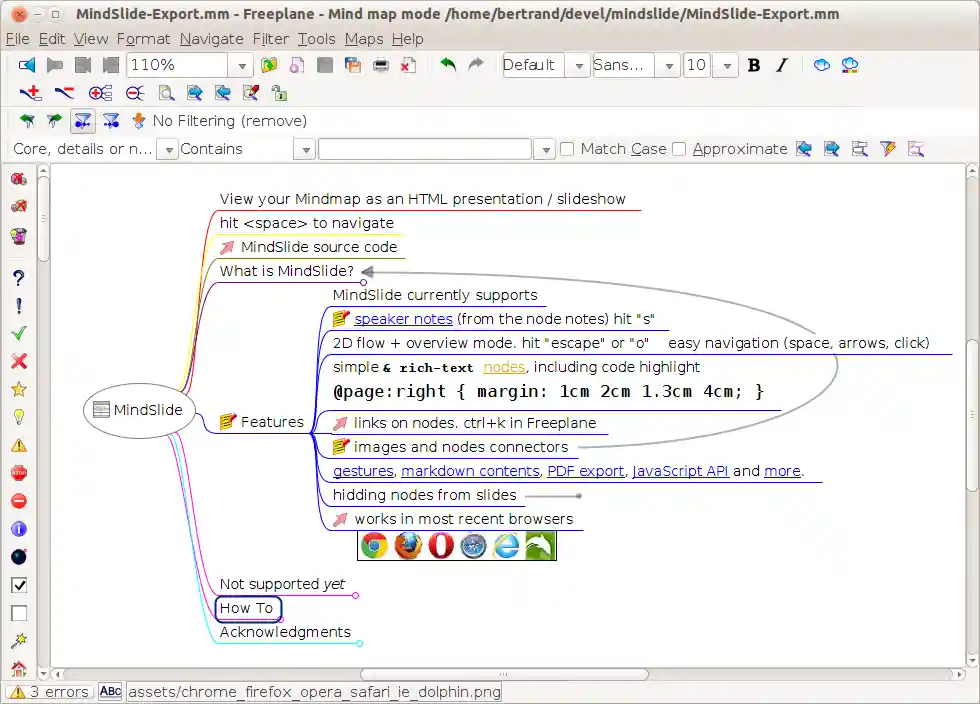
Task: Open the Default style dropdown
Action: pyautogui.click(x=578, y=65)
